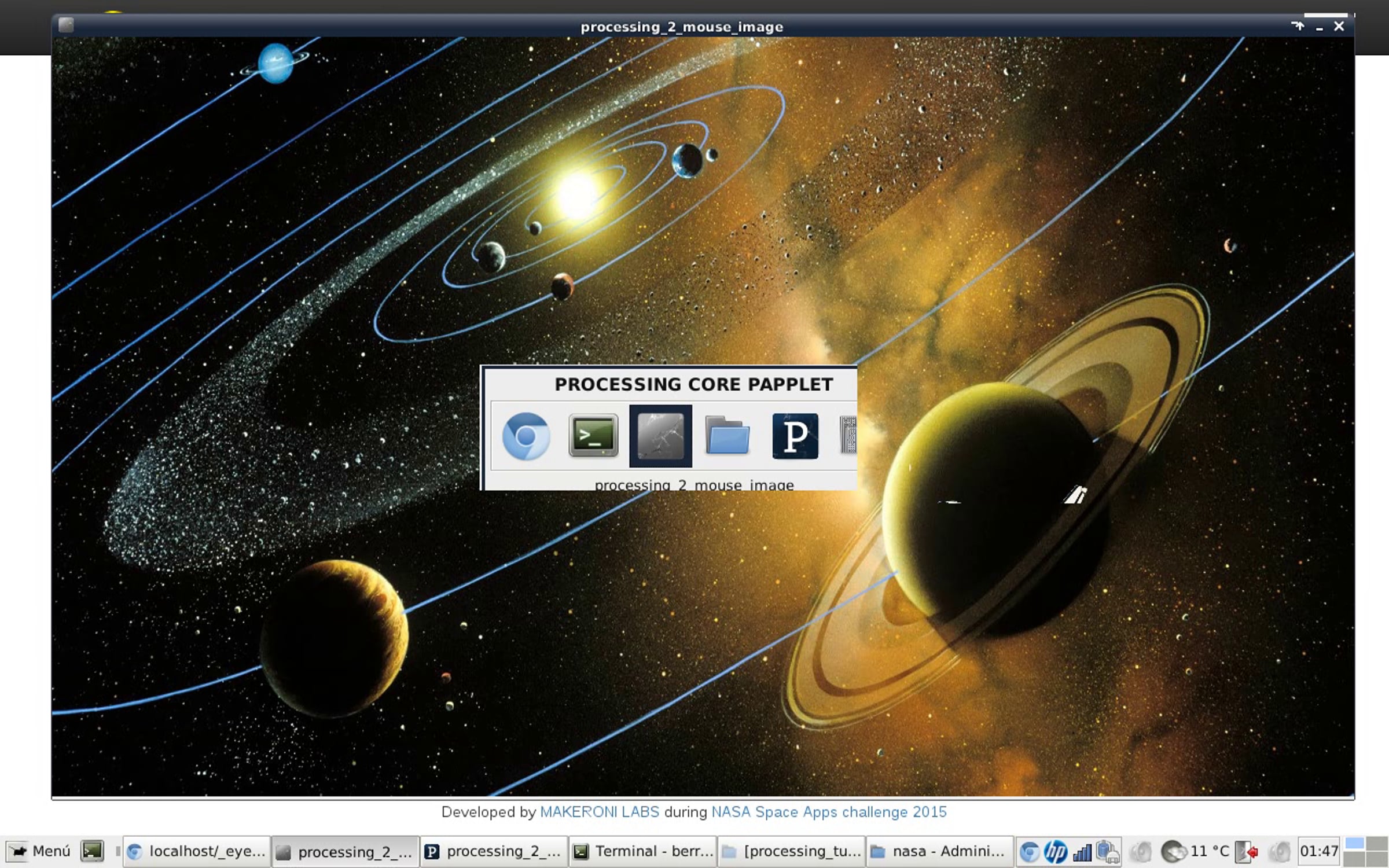Open the NASA Space Apps challenge 2015 link
This screenshot has width=1389, height=868.
[829, 812]
